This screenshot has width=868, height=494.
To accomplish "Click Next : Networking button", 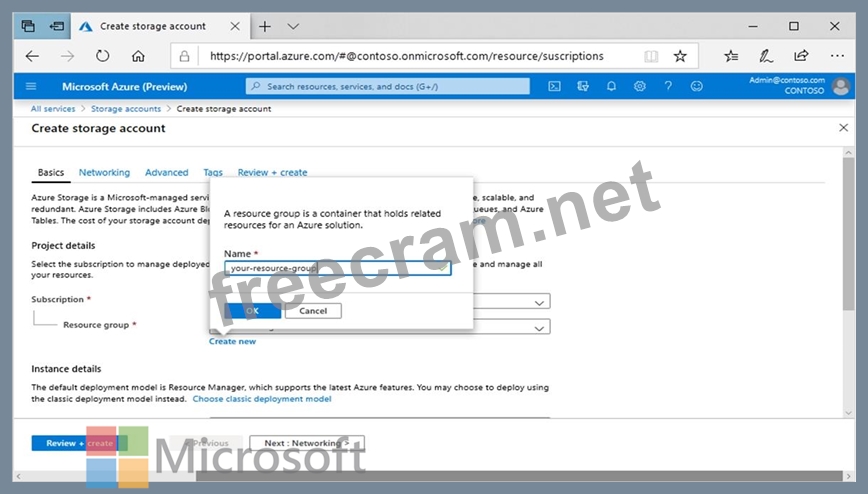I will point(307,443).
